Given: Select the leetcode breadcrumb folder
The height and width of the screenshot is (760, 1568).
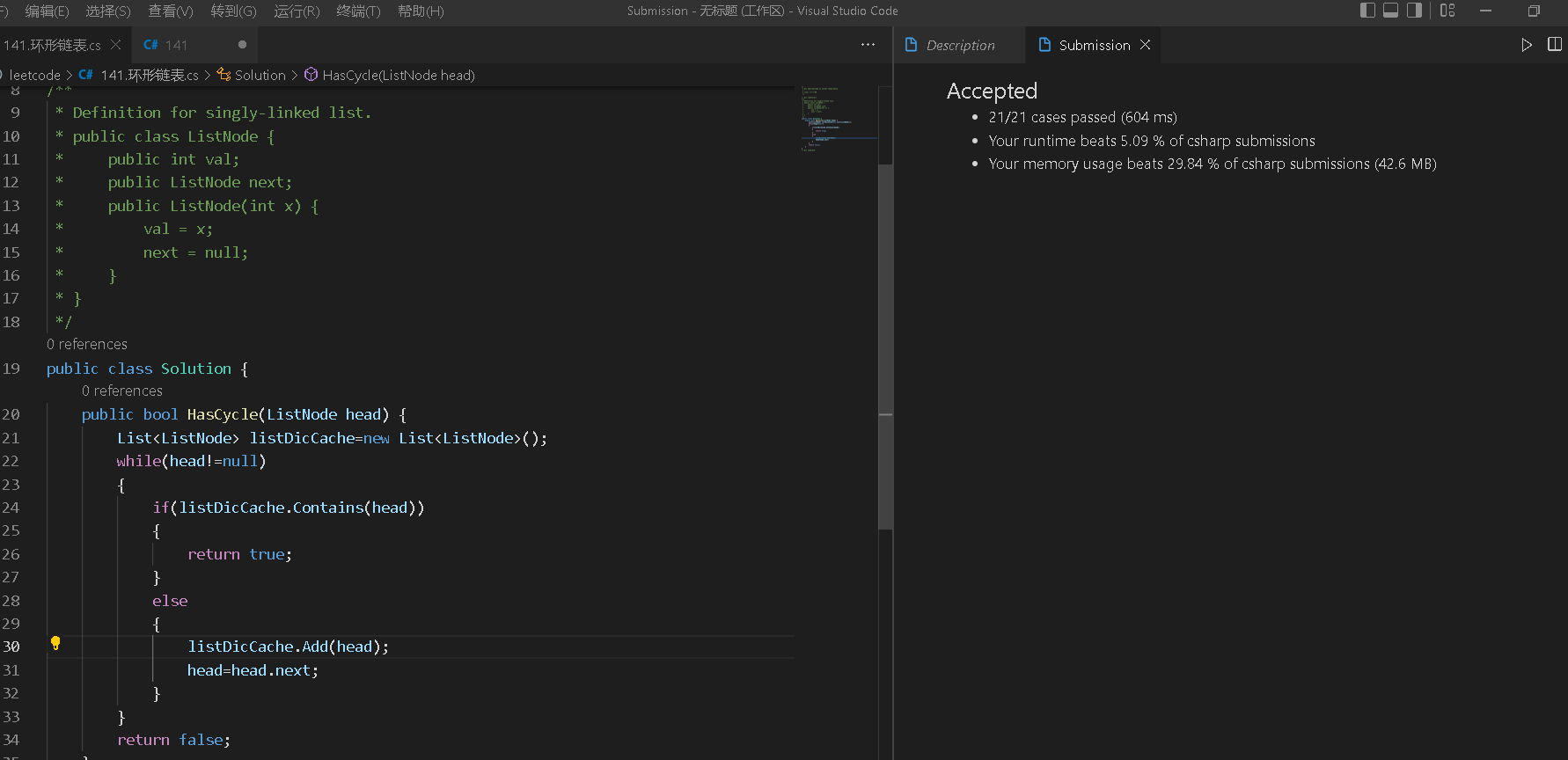Looking at the screenshot, I should (x=34, y=76).
